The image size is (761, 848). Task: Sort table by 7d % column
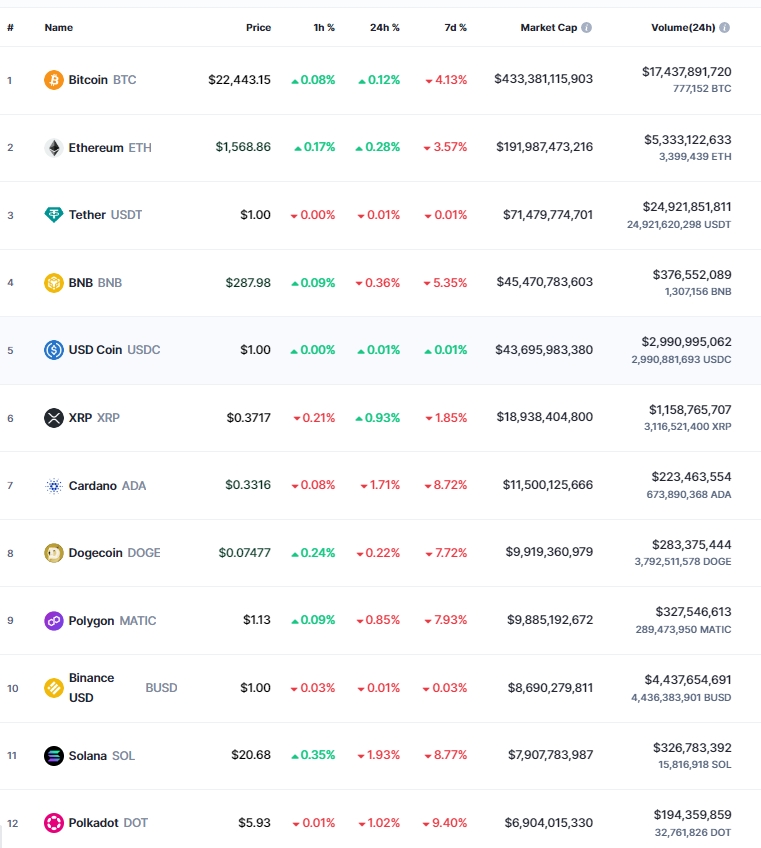tap(455, 28)
